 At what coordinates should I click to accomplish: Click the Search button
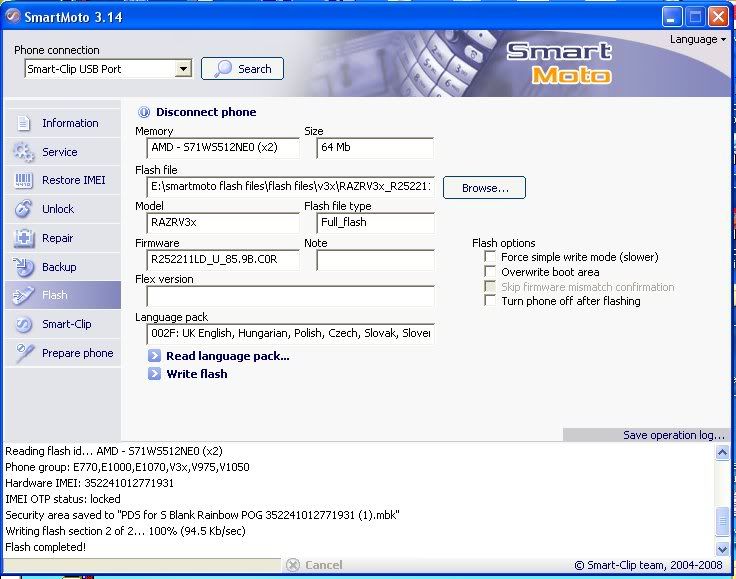(242, 69)
